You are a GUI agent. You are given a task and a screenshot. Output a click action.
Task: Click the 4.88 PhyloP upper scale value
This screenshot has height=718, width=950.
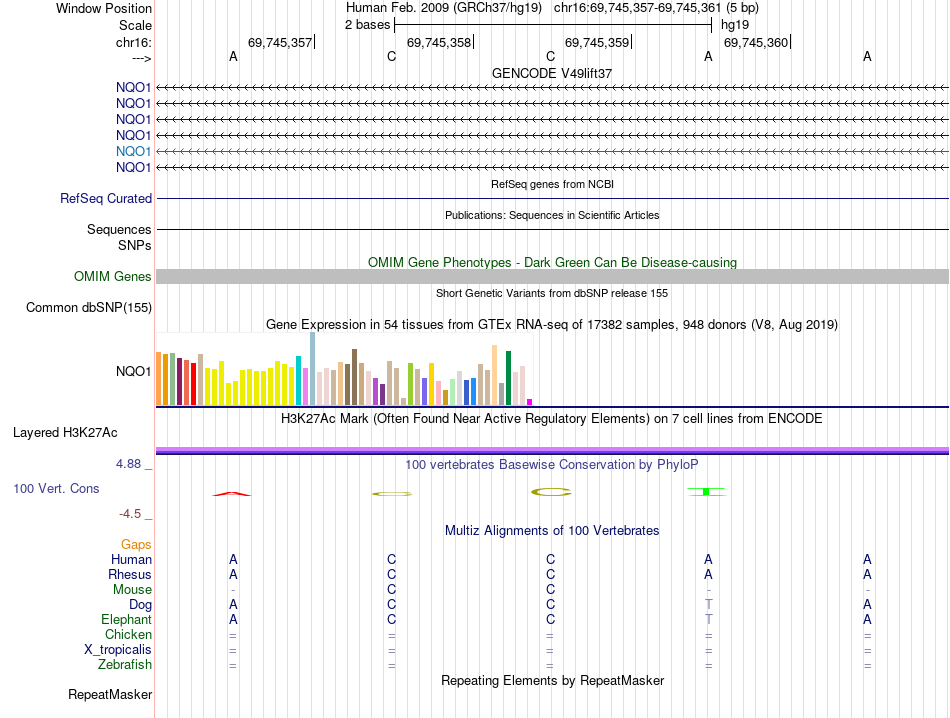[x=128, y=464]
